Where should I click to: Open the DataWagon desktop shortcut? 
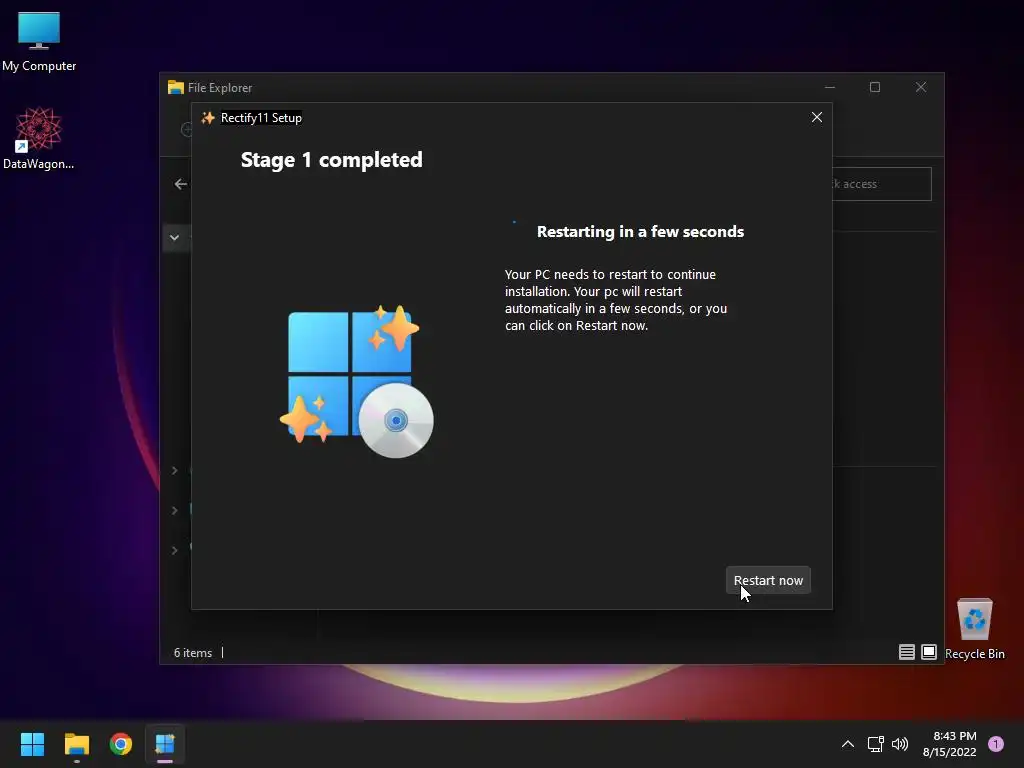[39, 138]
